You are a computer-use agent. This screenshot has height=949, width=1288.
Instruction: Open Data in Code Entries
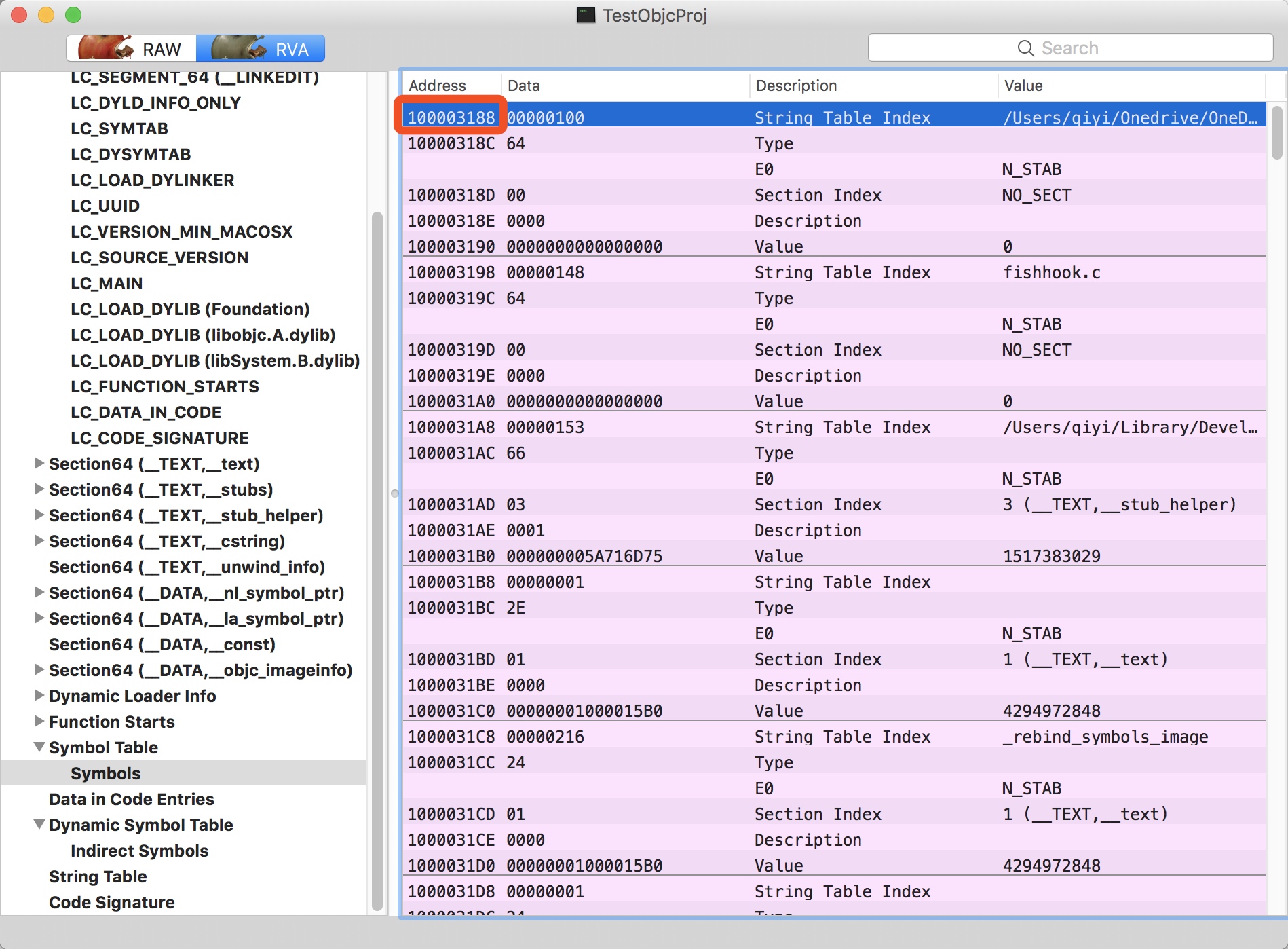point(131,799)
